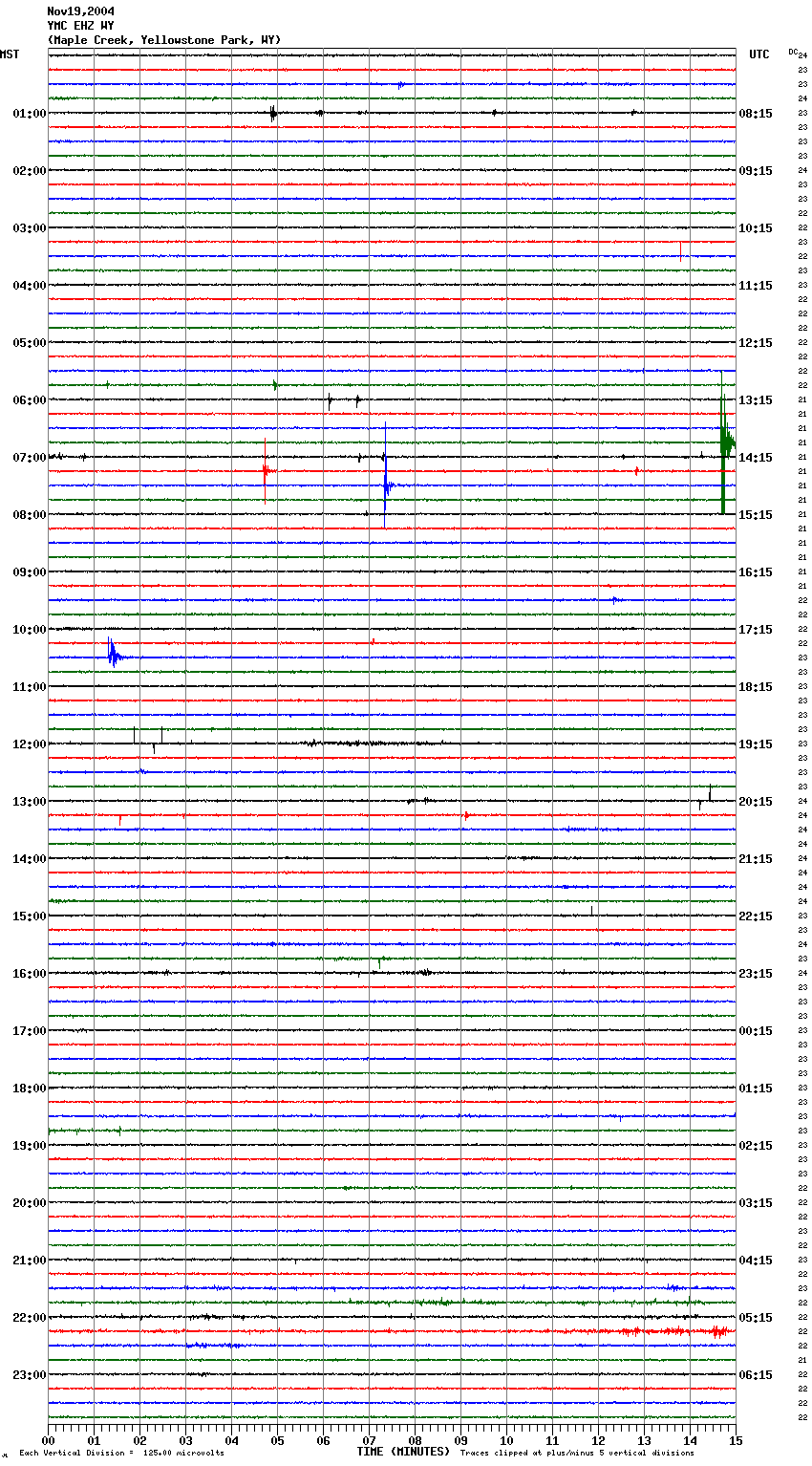Select the MST time label '10:00'
Screen dimensions: 812x1466
click(30, 630)
